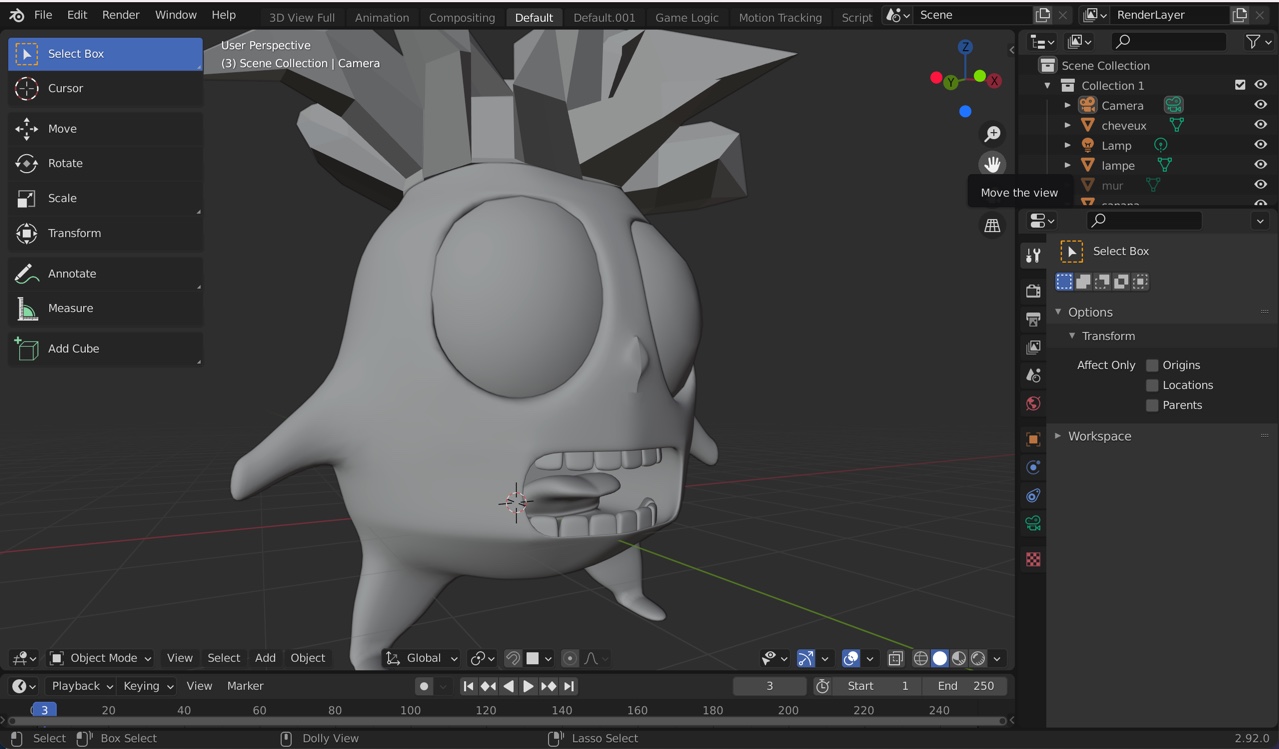The width and height of the screenshot is (1279, 749).
Task: Choose the Rotate tool
Action: pyautogui.click(x=105, y=163)
